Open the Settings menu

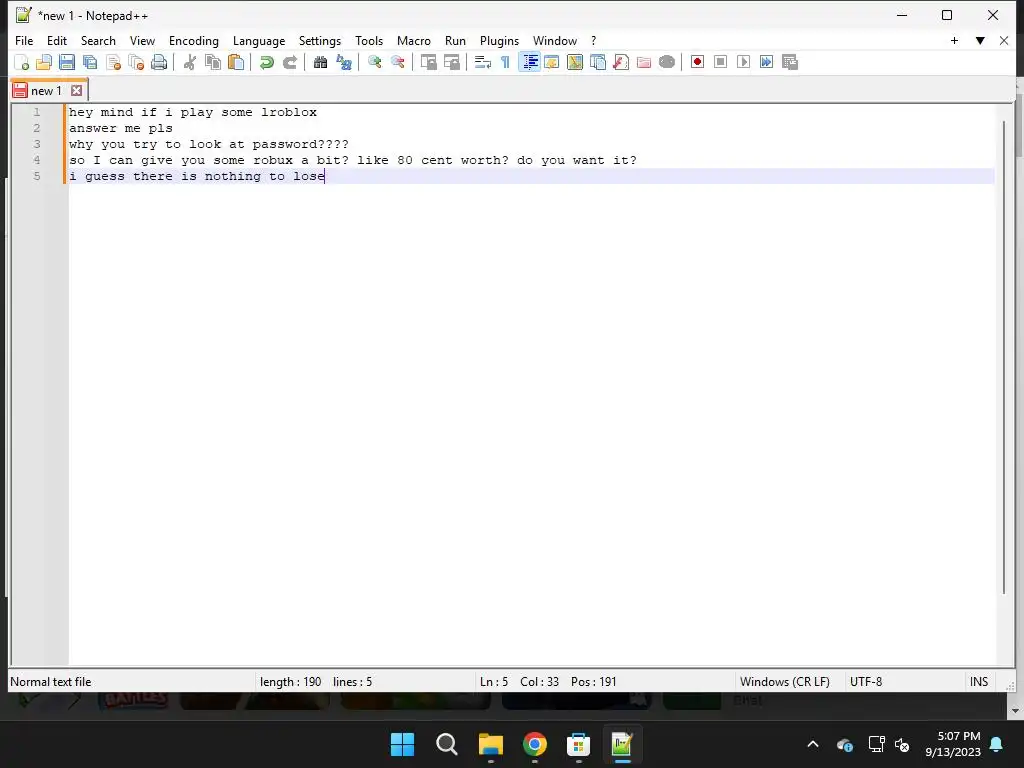(319, 40)
